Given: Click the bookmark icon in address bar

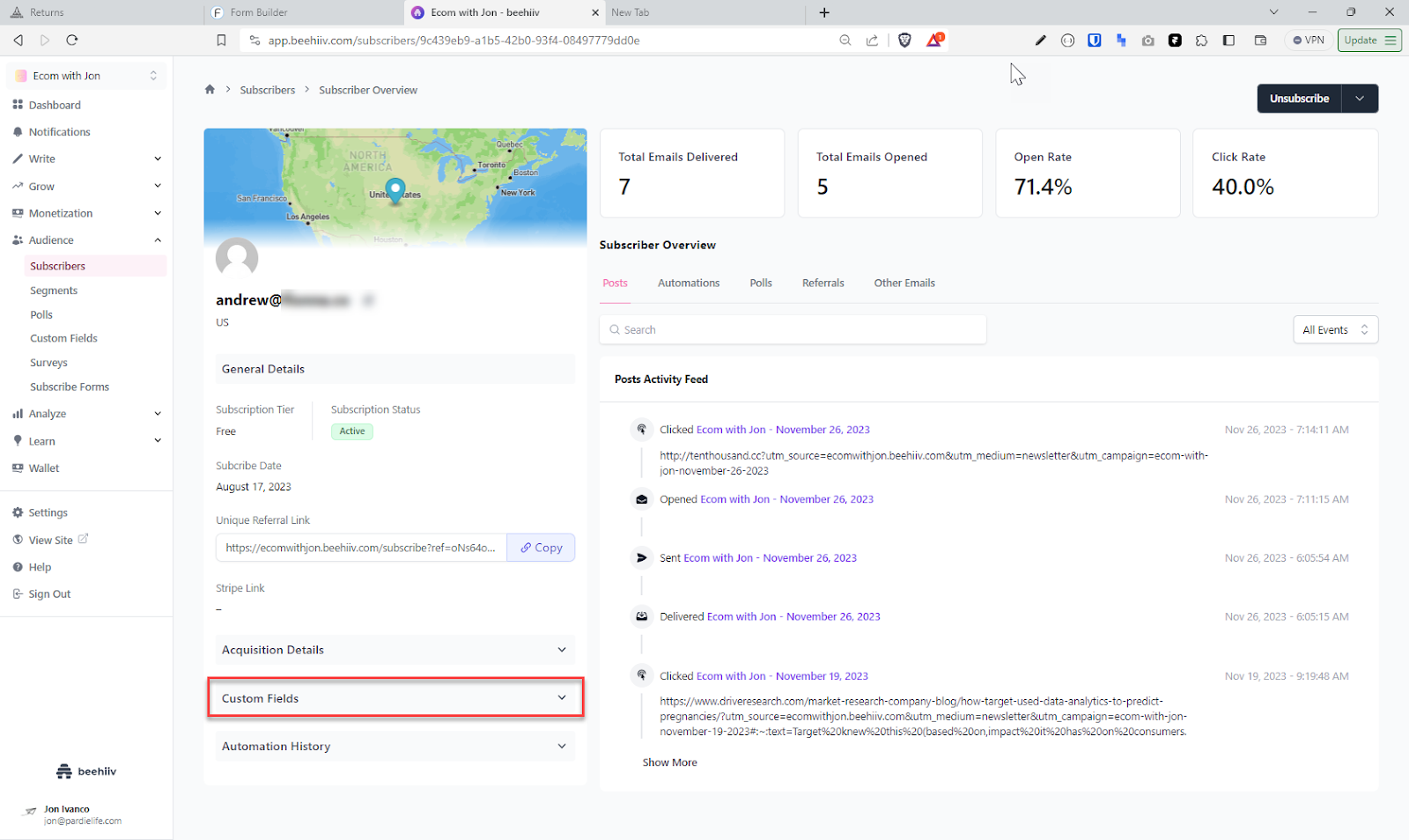Looking at the screenshot, I should coord(221,41).
